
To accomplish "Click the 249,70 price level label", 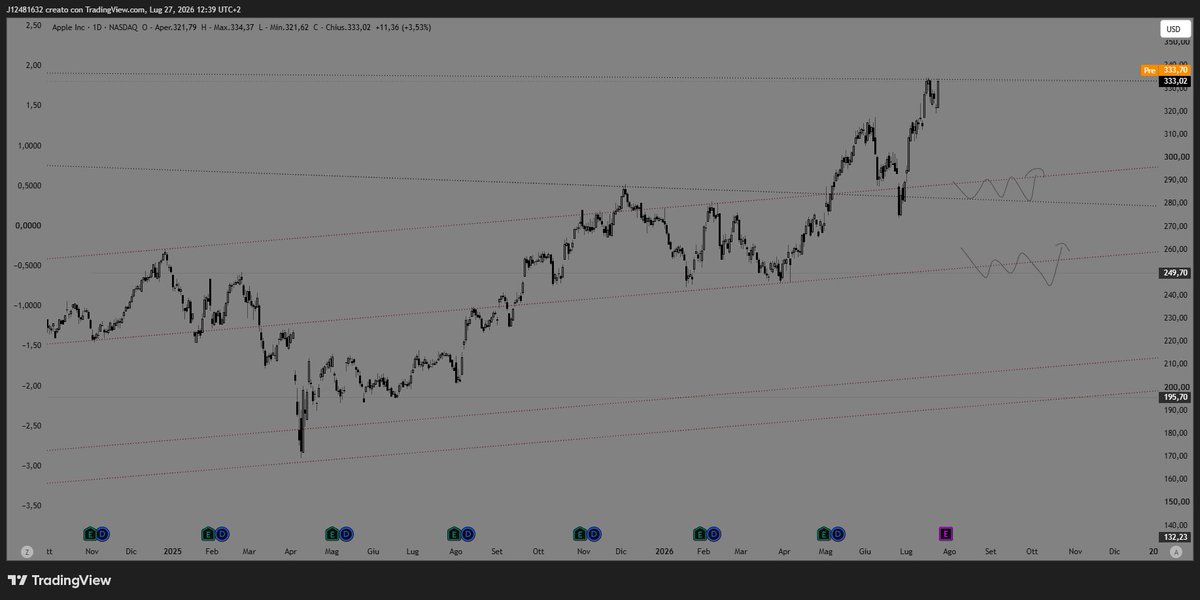I will (x=1174, y=272).
